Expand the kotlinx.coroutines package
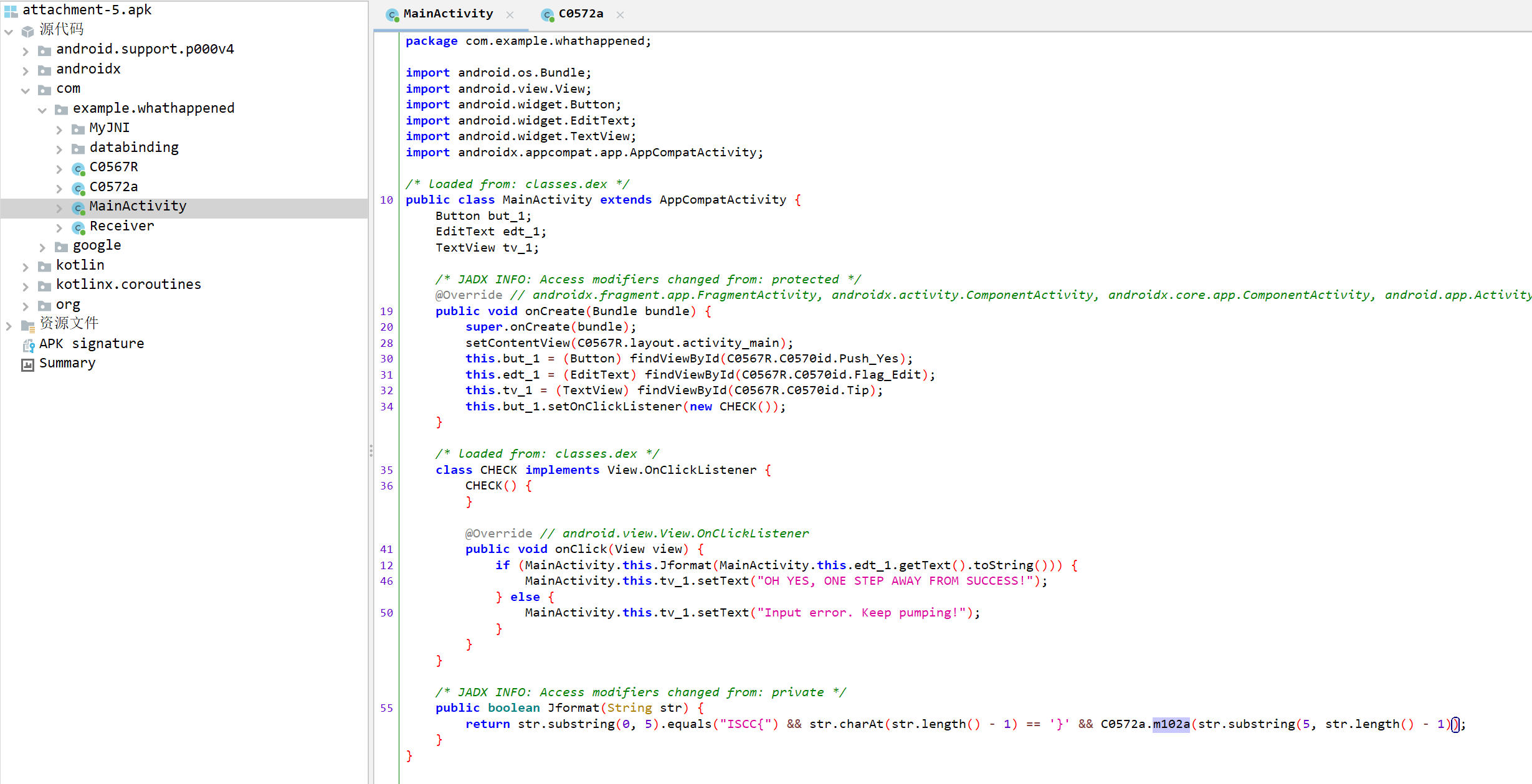Viewport: 1532px width, 784px height. coord(26,286)
